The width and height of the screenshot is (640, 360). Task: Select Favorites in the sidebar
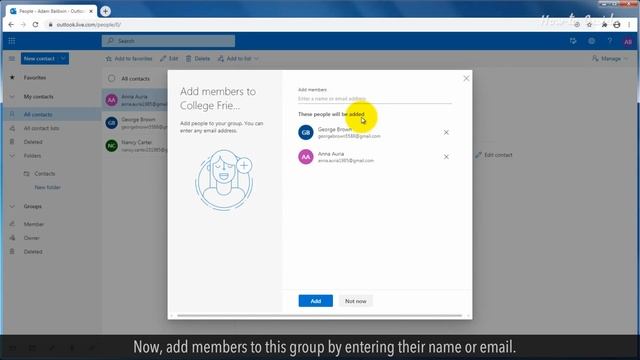35,78
